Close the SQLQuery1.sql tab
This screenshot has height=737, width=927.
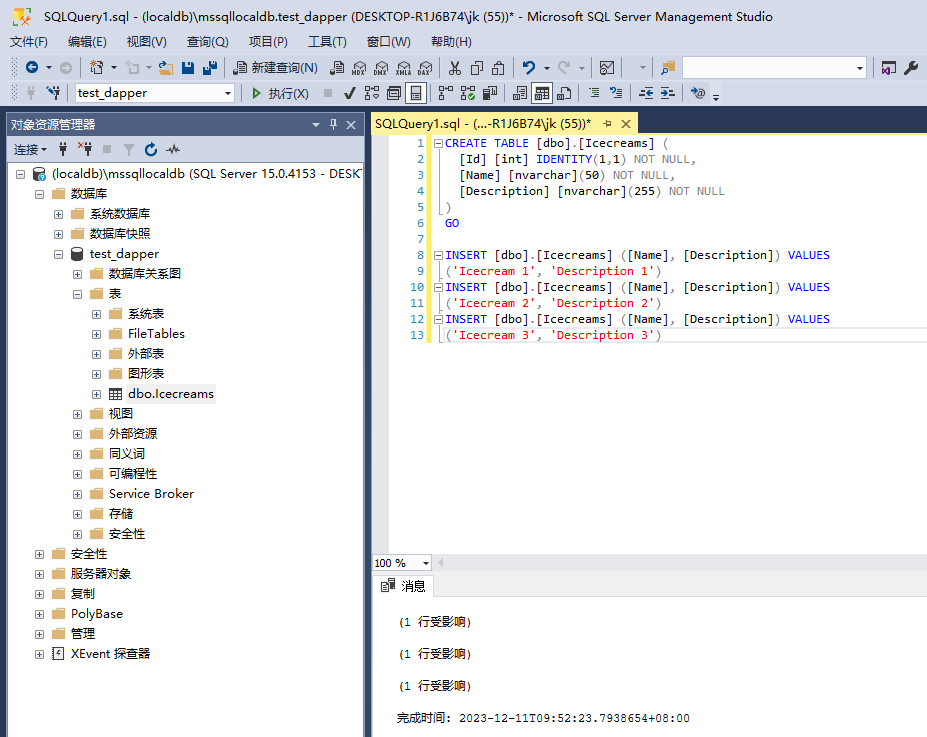[626, 124]
